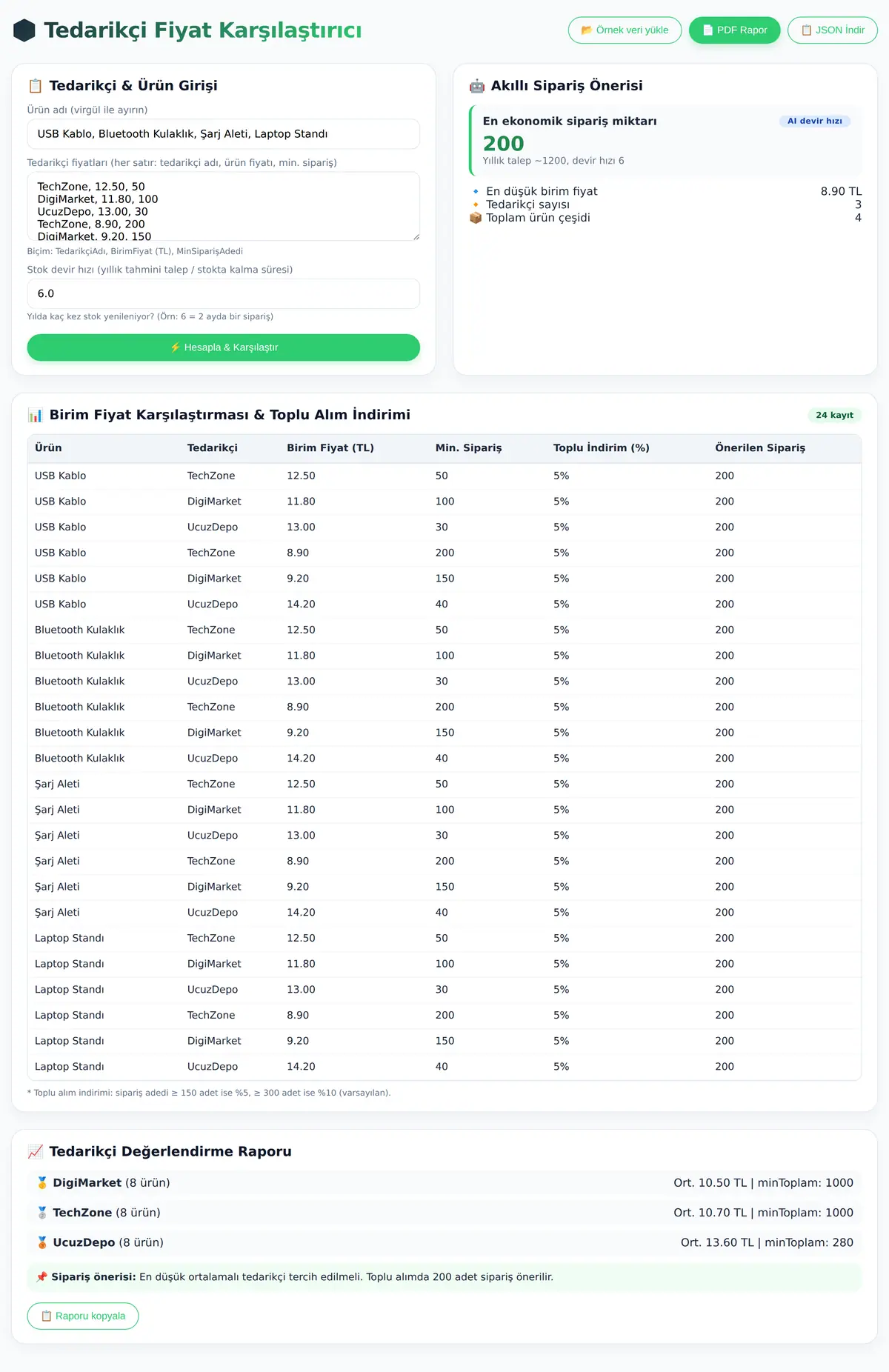Click the trend chart icon beside Tedarikçi Değerlendirme Raporu
889x1372 pixels.
(x=35, y=1151)
